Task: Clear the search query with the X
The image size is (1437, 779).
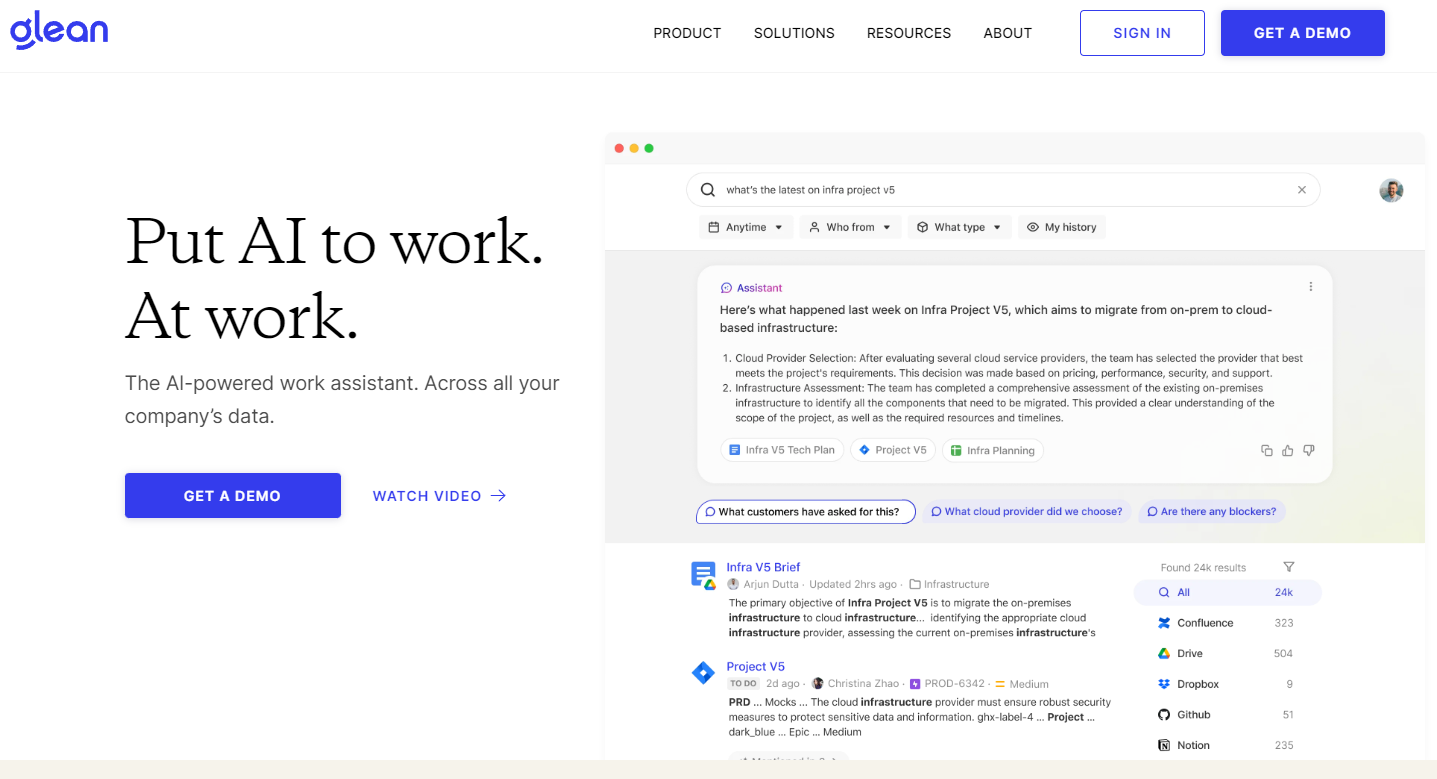Action: pyautogui.click(x=1302, y=190)
